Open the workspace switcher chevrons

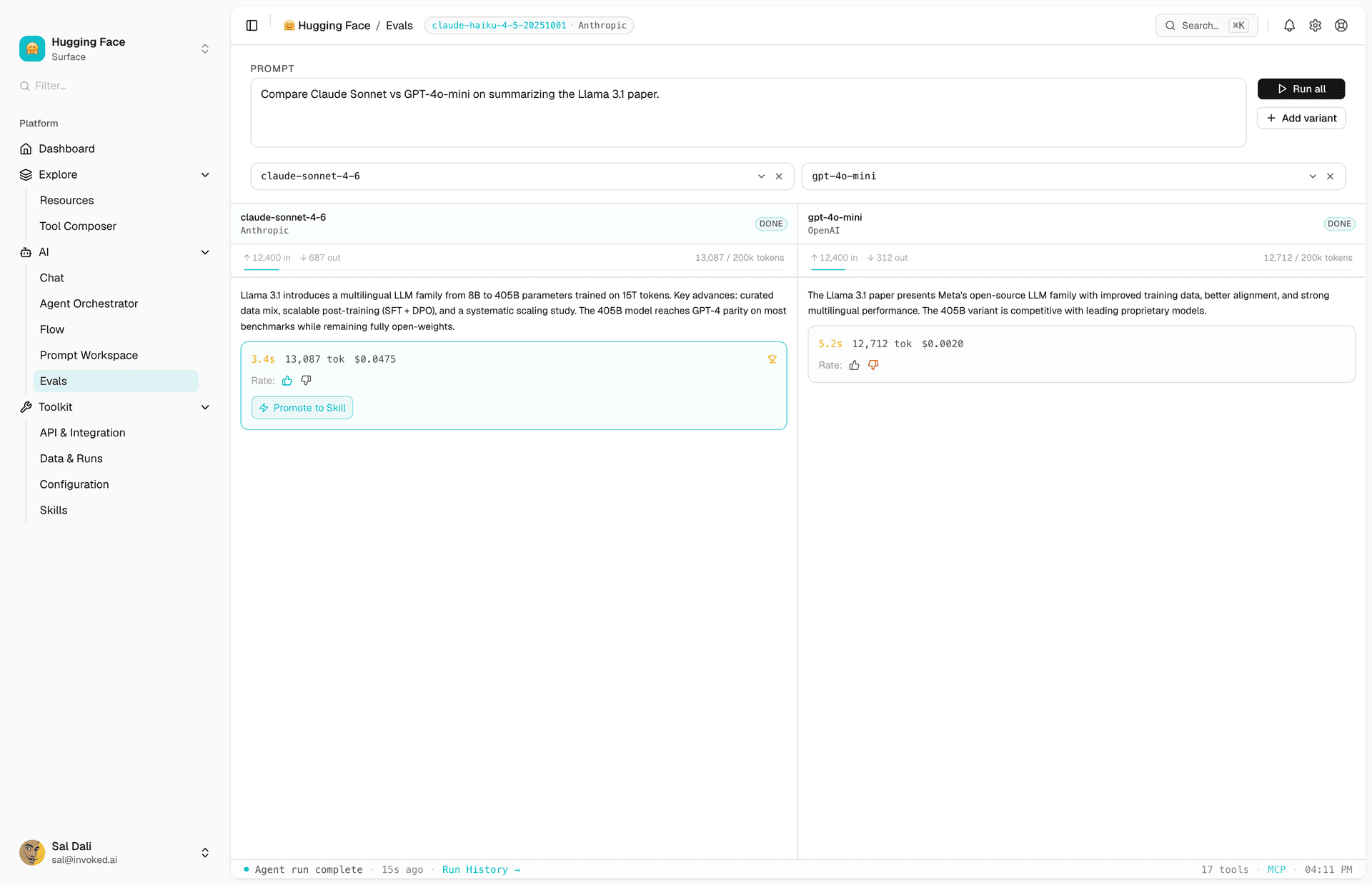coord(205,49)
